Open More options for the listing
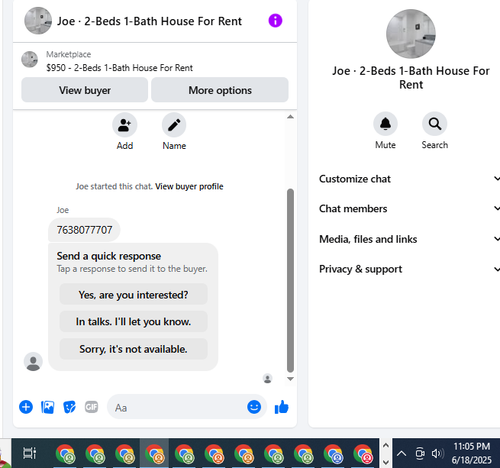Viewport: 500px width, 468px height. point(220,90)
